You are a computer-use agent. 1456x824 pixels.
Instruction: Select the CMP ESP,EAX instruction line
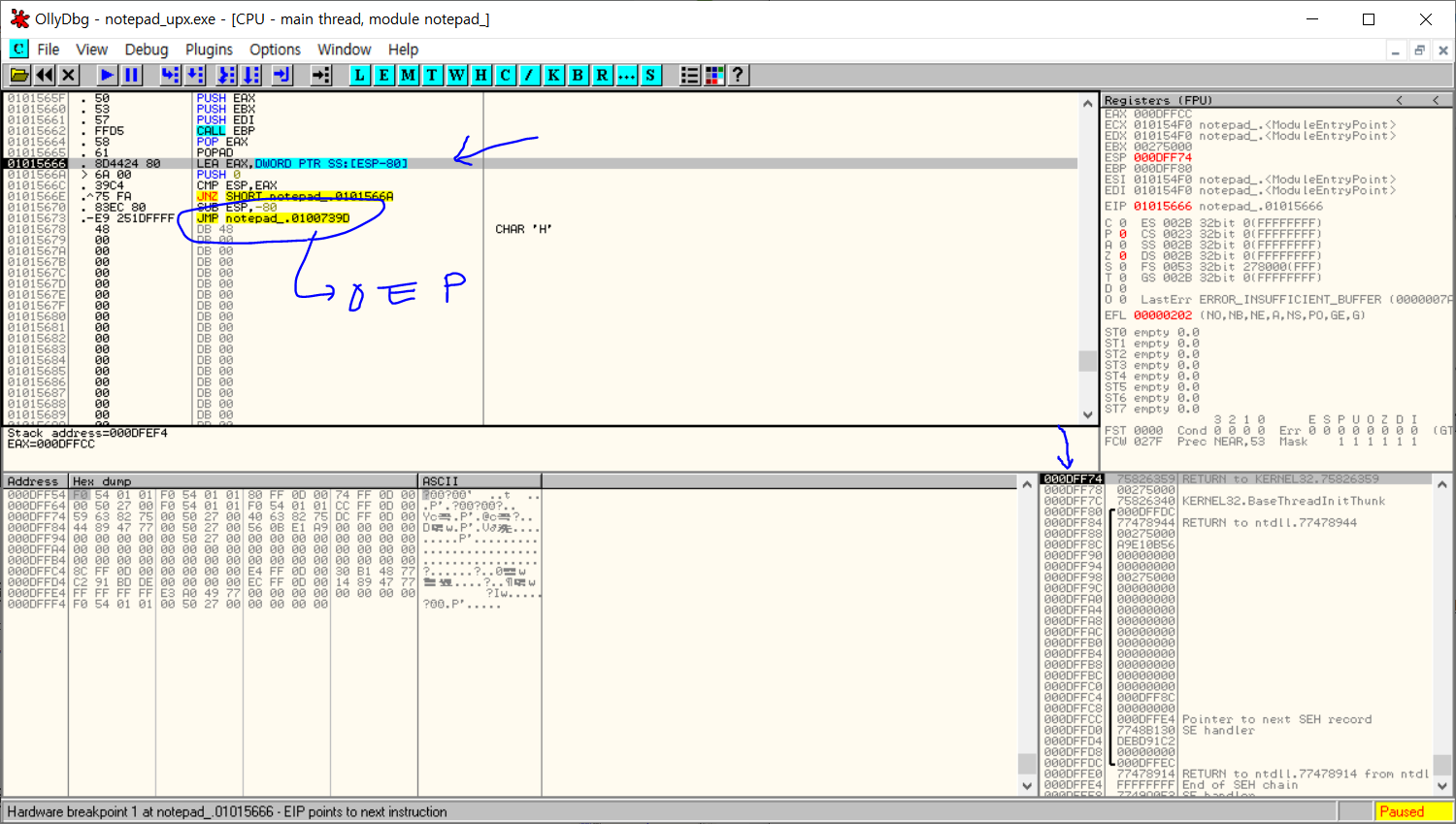pyautogui.click(x=541, y=185)
